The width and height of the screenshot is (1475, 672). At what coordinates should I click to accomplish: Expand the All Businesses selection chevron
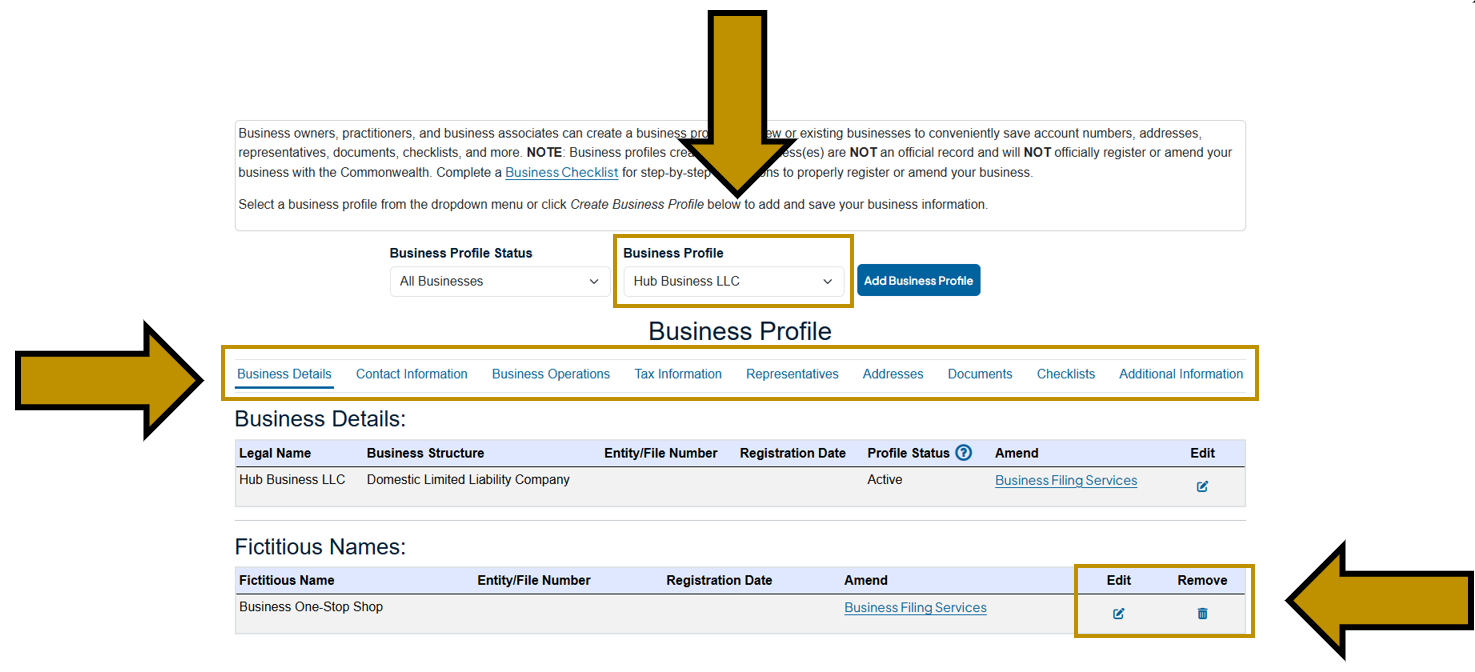[596, 281]
